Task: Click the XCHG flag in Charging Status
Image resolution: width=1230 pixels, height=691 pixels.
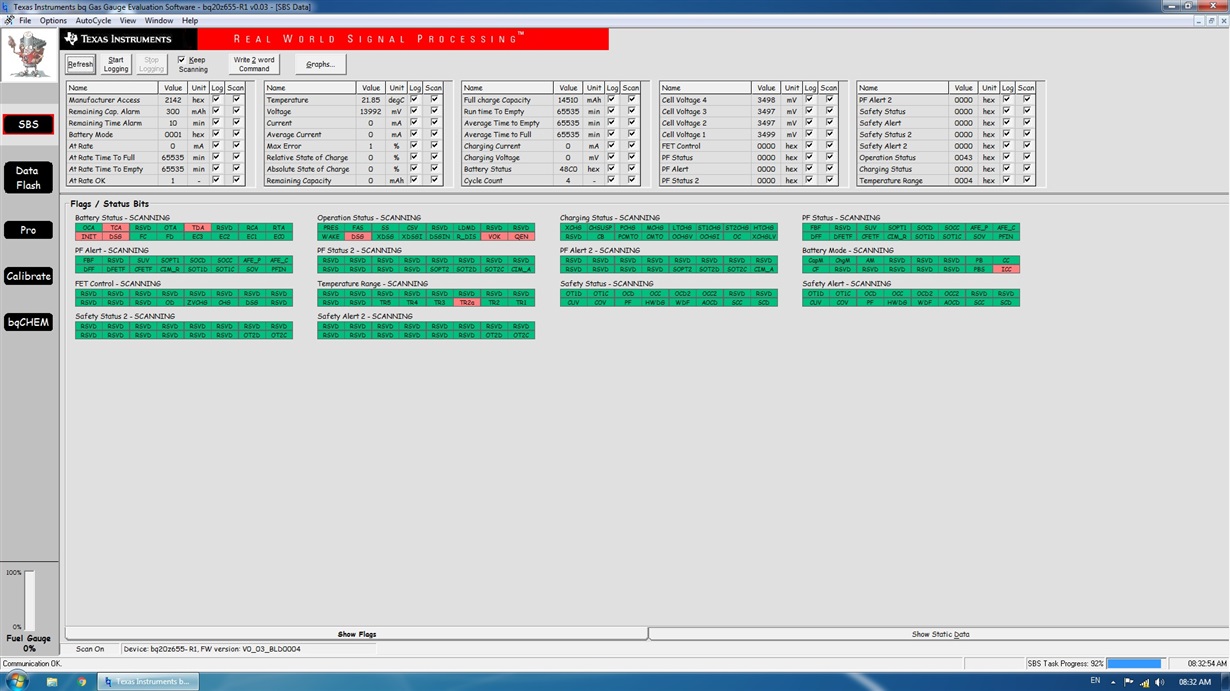Action: [573, 228]
